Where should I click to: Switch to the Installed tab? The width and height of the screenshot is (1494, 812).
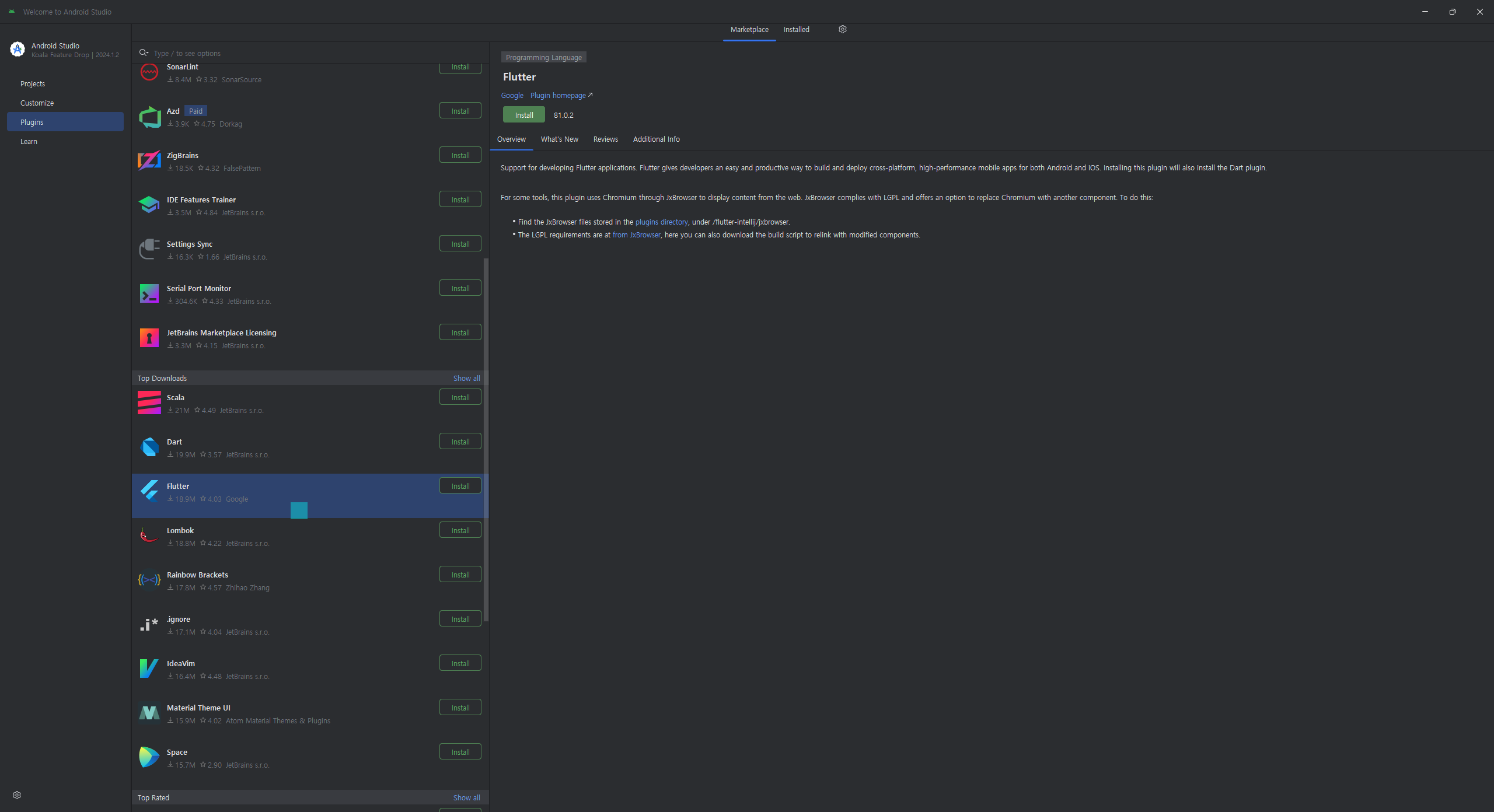point(797,29)
